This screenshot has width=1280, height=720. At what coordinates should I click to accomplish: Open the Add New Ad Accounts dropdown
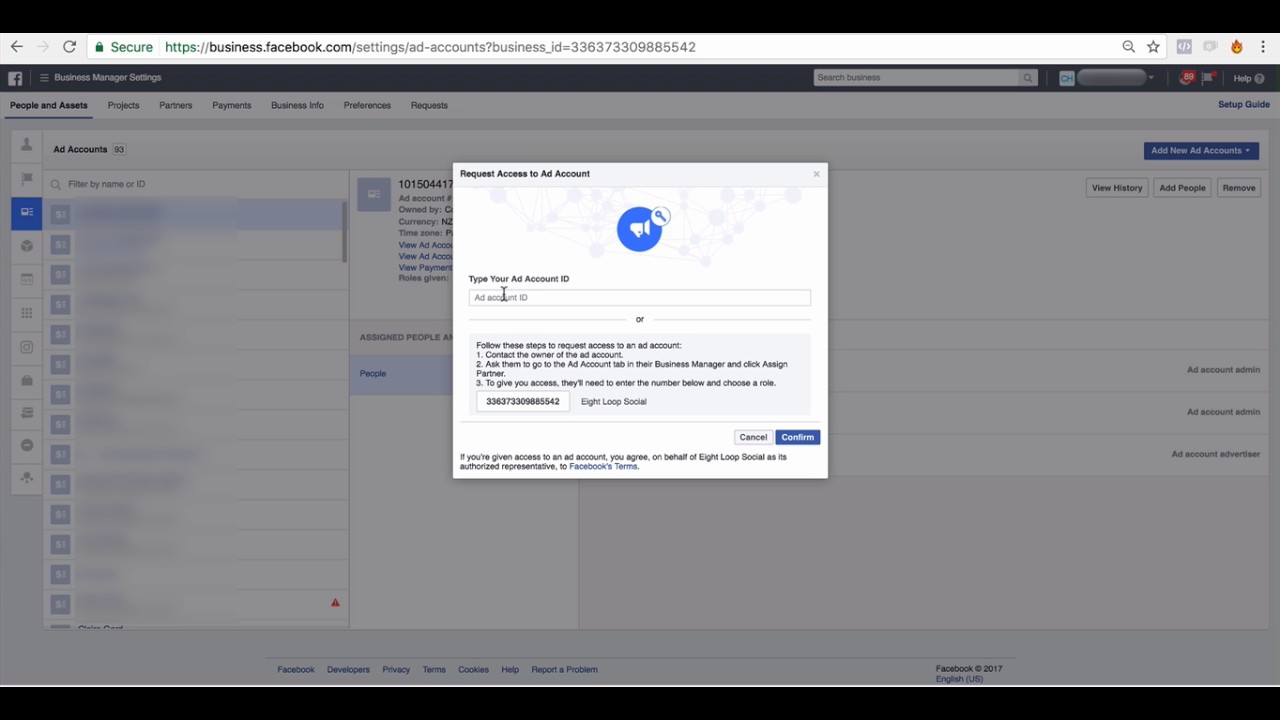pos(1201,151)
